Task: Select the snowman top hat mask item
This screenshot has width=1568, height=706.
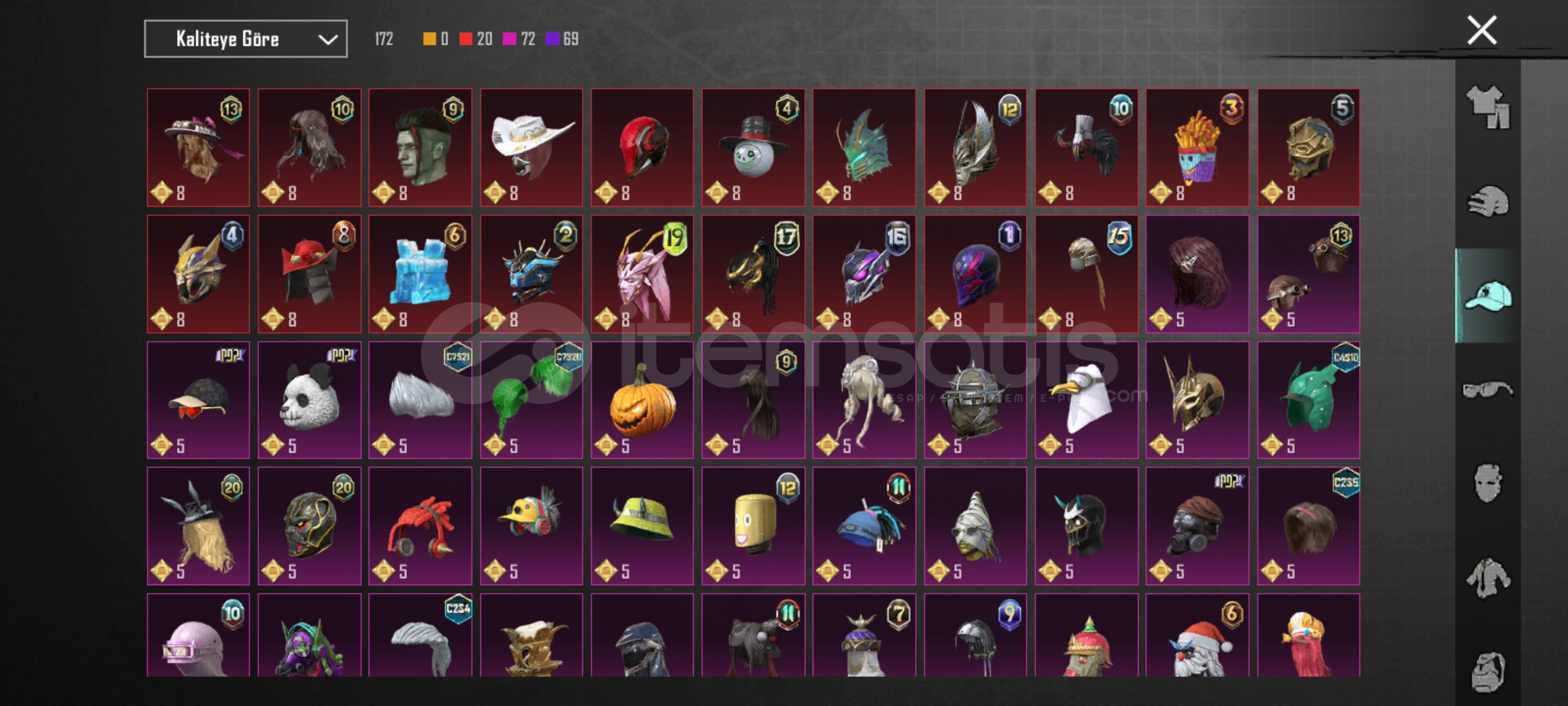Action: coord(753,148)
